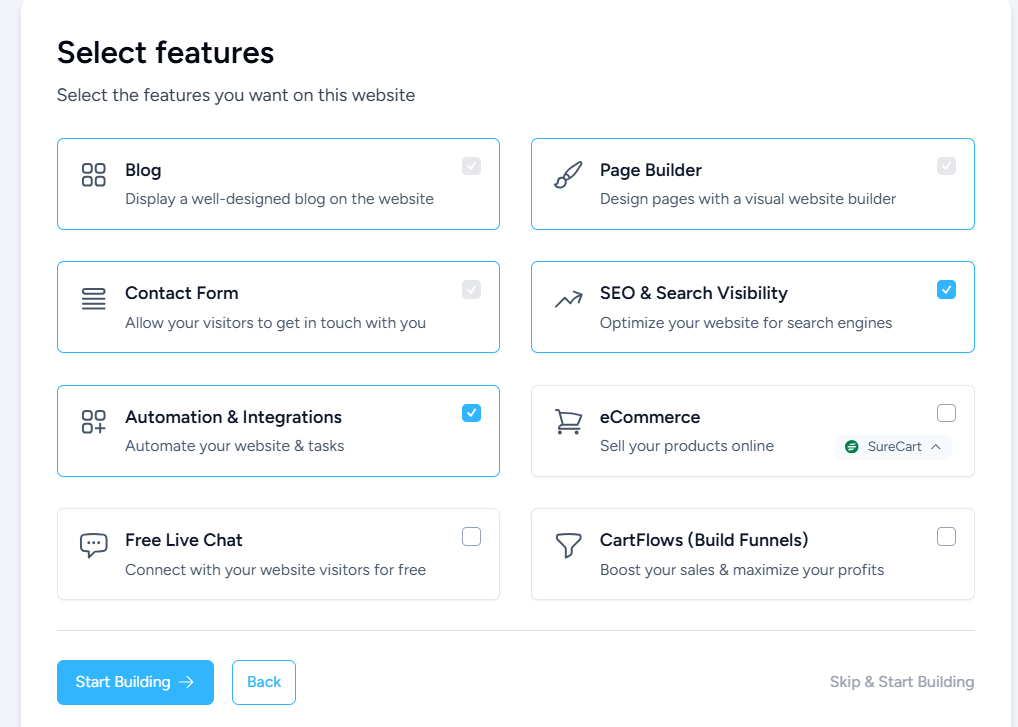Uncheck the Automation & Integrations checkbox
1018x727 pixels.
pos(471,413)
